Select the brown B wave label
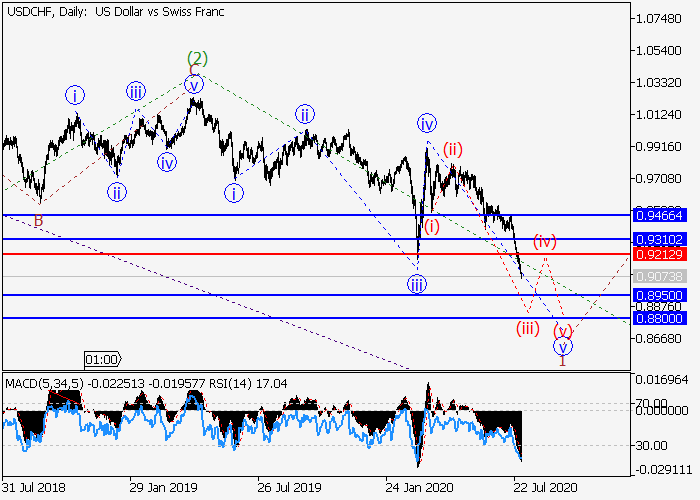 (38, 220)
